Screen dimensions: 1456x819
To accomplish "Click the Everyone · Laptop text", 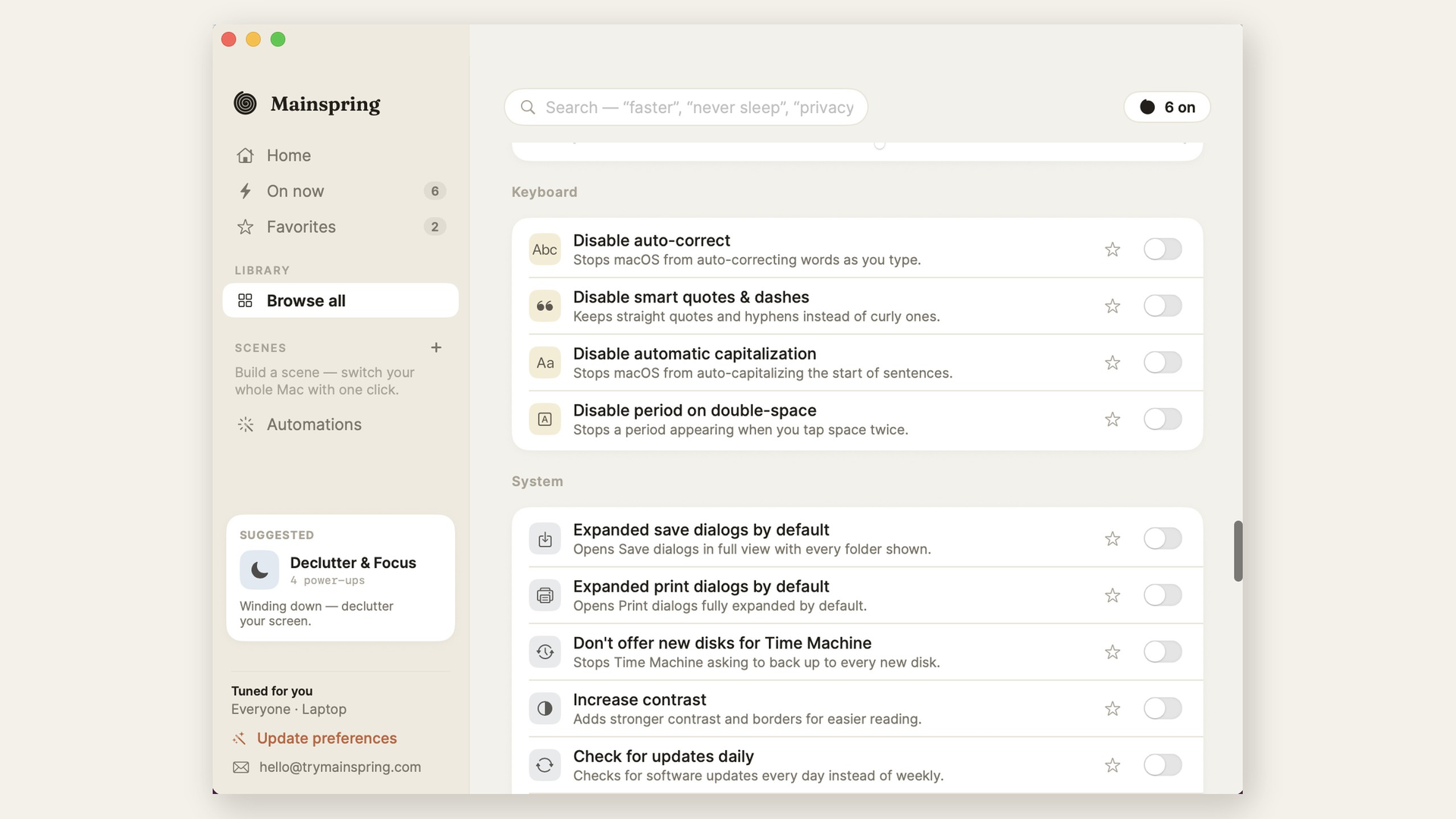I will 289,710.
